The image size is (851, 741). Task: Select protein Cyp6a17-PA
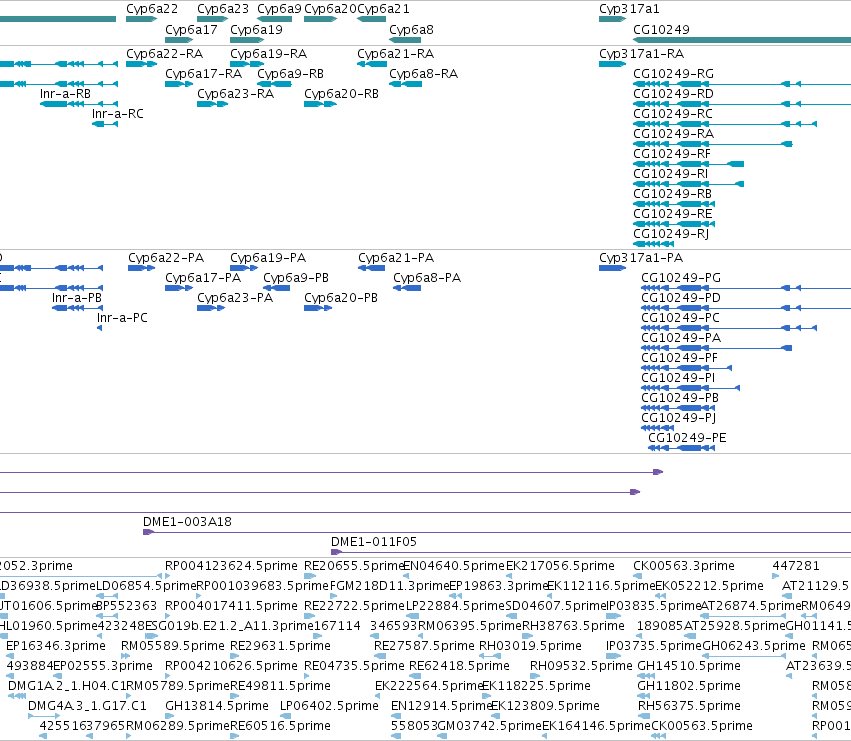coord(179,288)
